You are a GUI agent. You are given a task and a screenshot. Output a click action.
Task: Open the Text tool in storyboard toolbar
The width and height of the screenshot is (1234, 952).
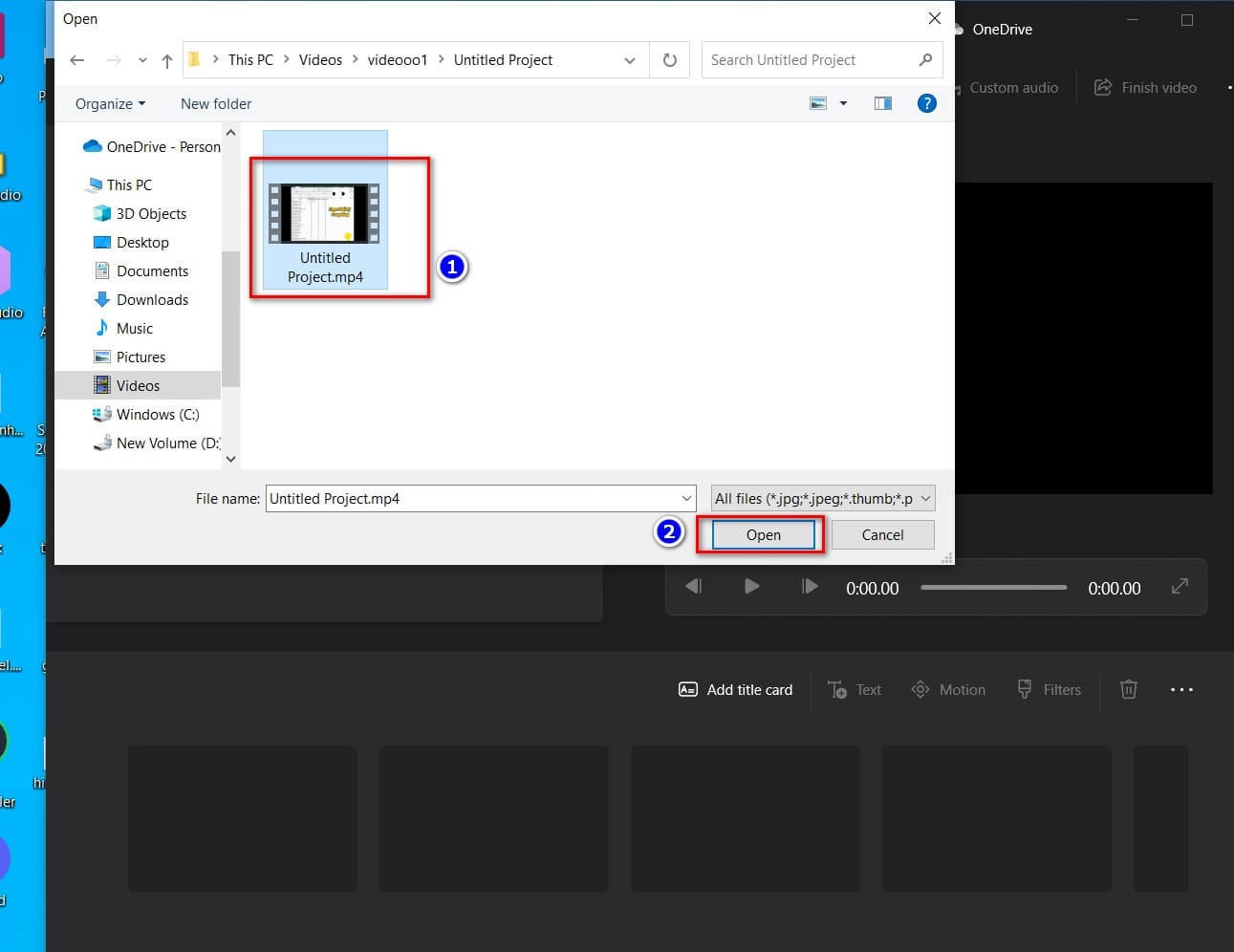pos(855,690)
